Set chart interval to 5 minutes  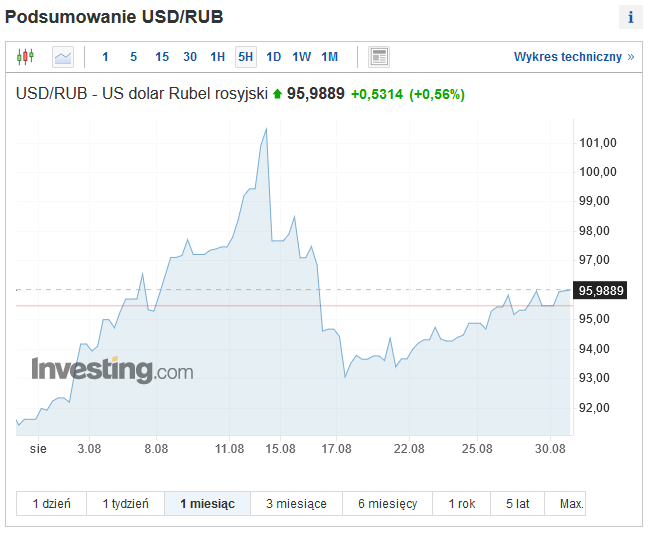(x=133, y=57)
